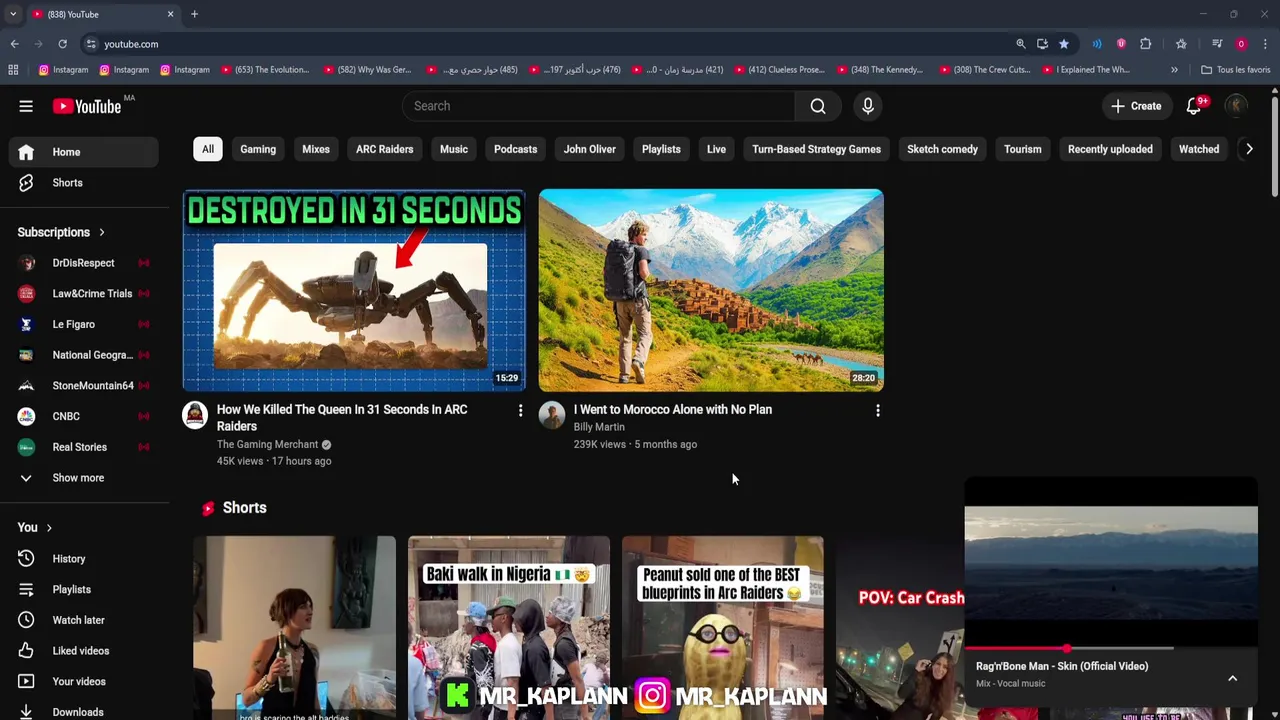Go to YouTube logo home link
The width and height of the screenshot is (1280, 720).
[x=87, y=106]
